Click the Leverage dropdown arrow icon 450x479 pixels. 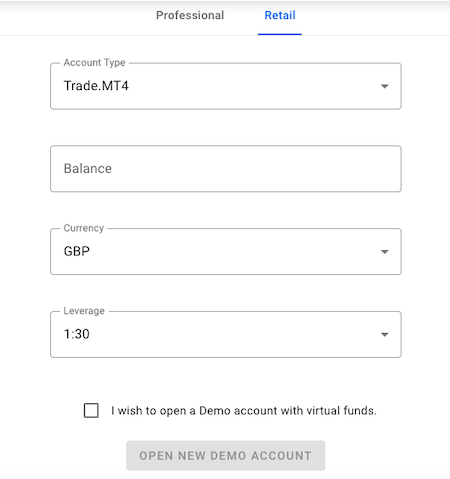[x=385, y=334]
